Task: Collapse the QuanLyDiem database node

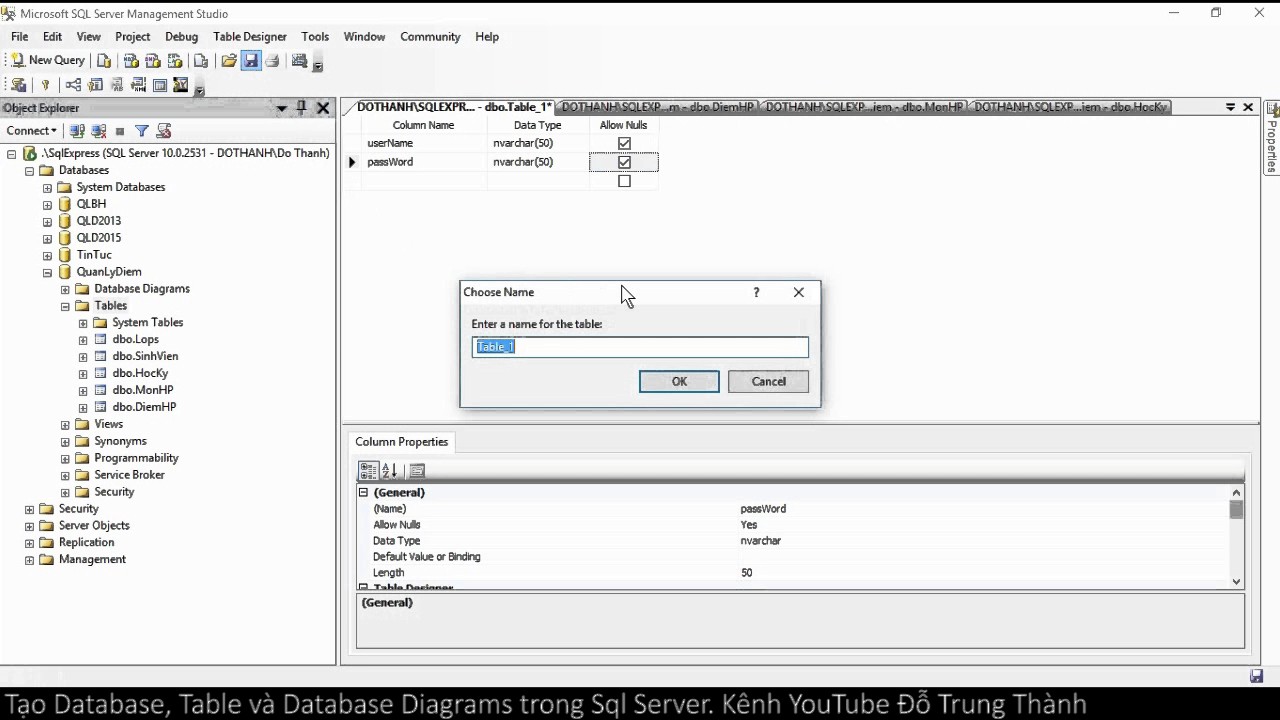Action: 47,272
